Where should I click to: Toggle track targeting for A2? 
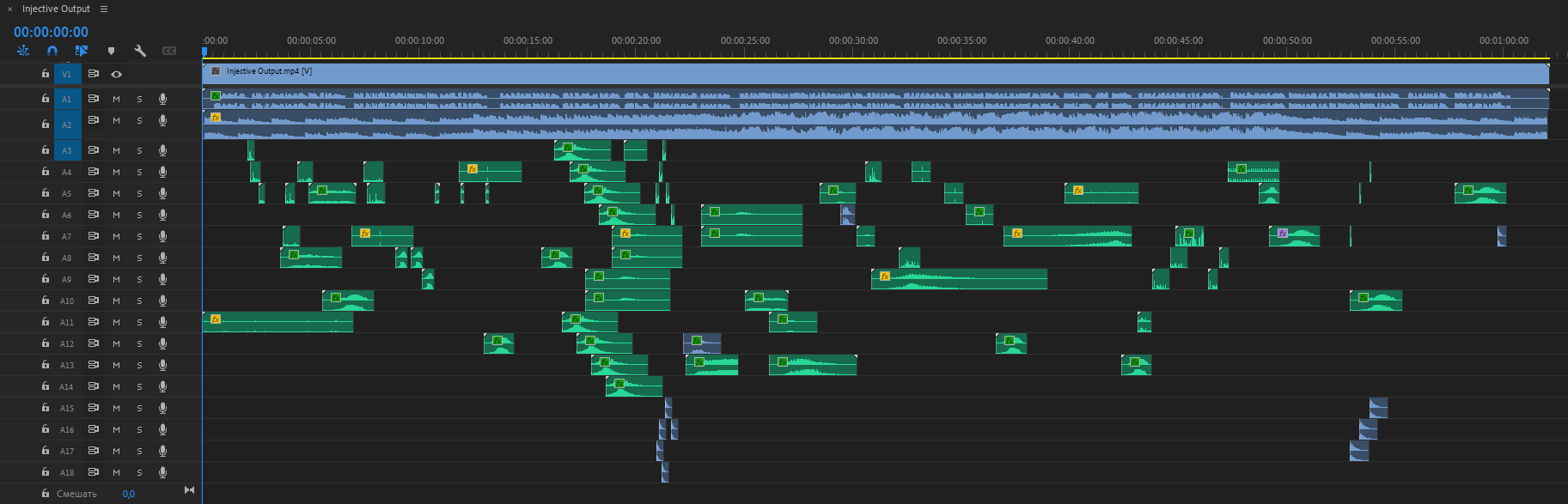[x=67, y=125]
